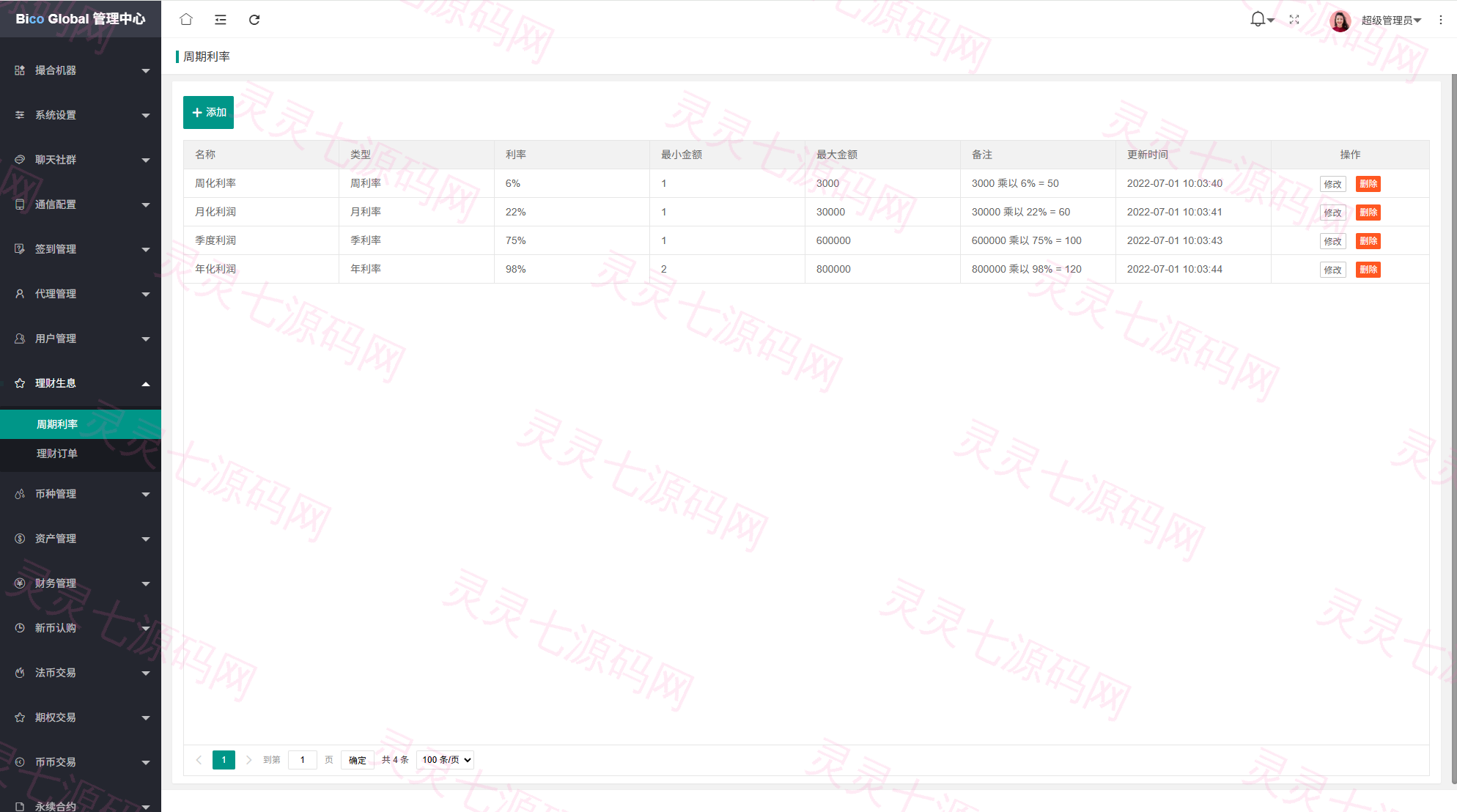Click the Bico Global 管理中心 logo
The image size is (1457, 812).
click(81, 19)
